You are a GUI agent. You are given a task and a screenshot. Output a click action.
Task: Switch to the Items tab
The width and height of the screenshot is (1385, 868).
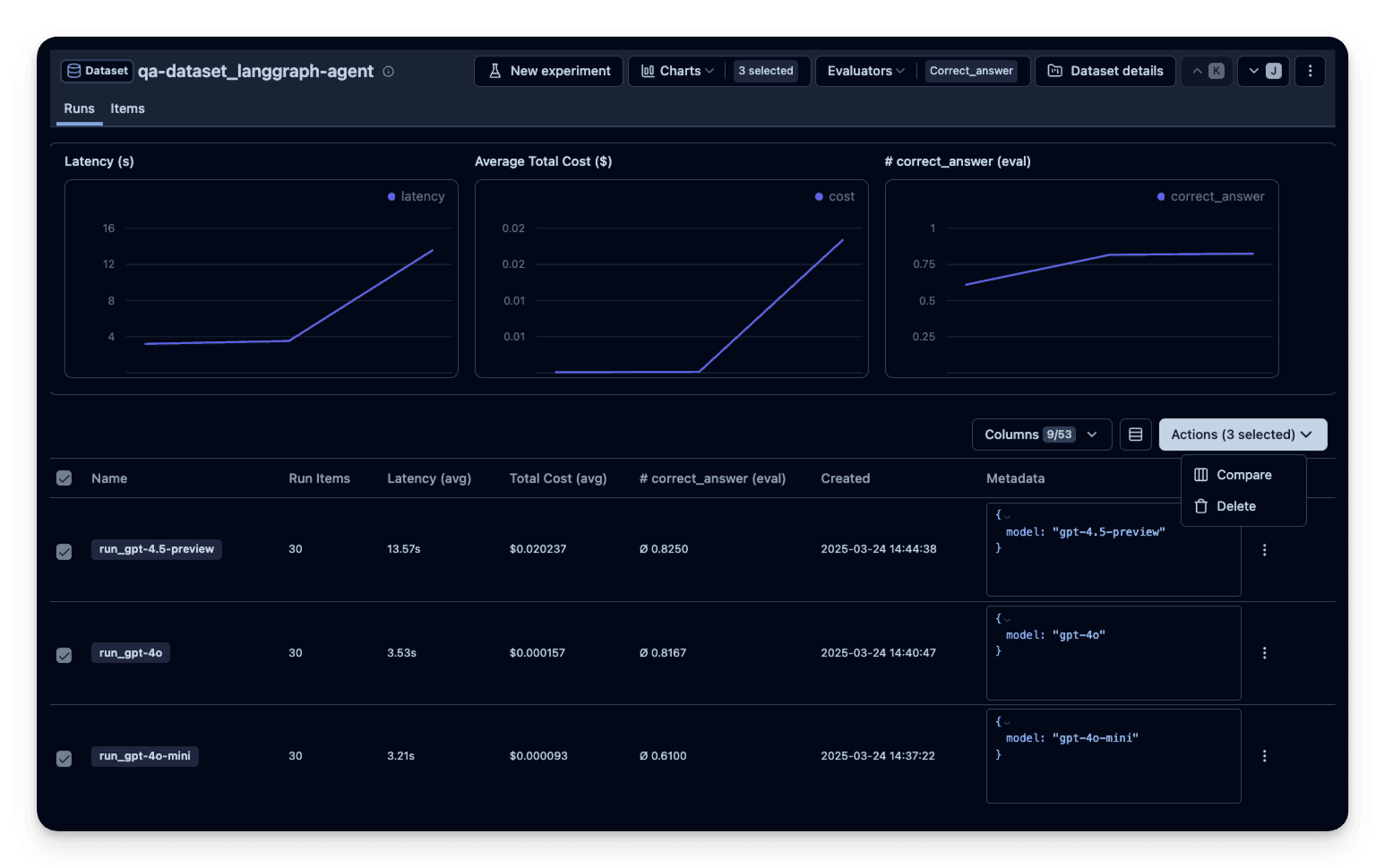[x=127, y=108]
